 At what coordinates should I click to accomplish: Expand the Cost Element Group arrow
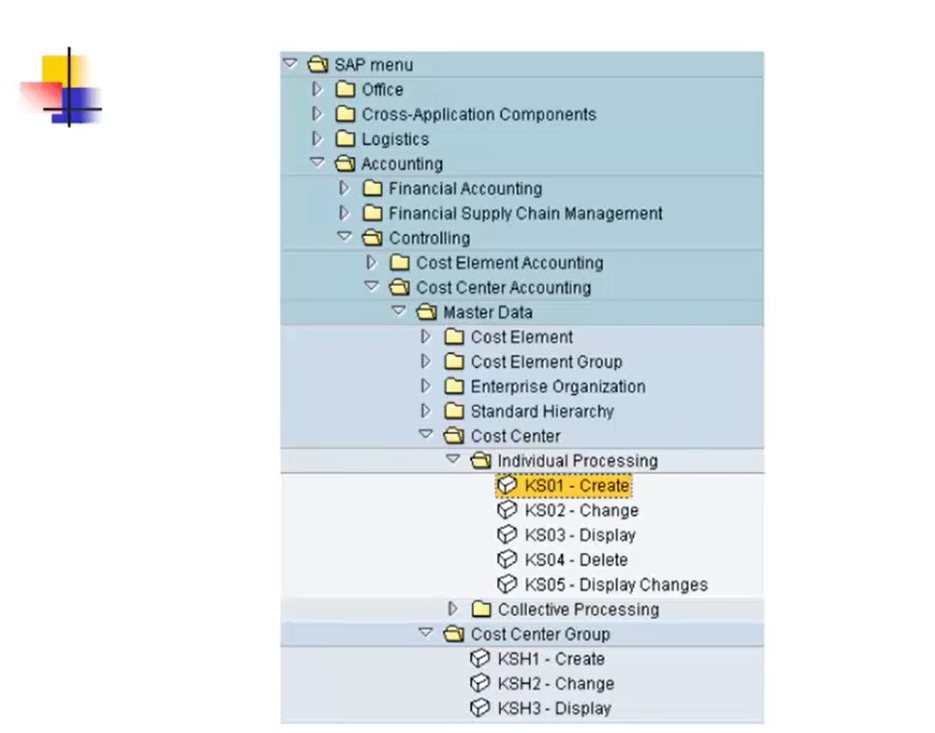pos(426,361)
